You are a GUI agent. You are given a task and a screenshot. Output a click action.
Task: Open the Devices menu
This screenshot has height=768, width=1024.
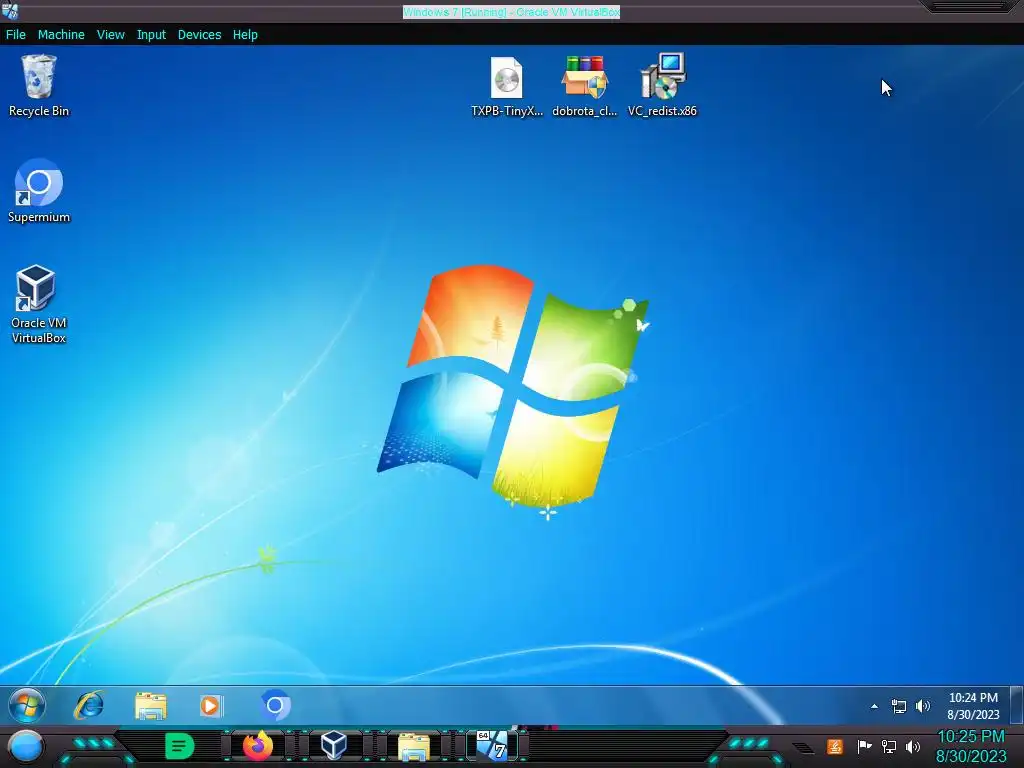tap(199, 35)
